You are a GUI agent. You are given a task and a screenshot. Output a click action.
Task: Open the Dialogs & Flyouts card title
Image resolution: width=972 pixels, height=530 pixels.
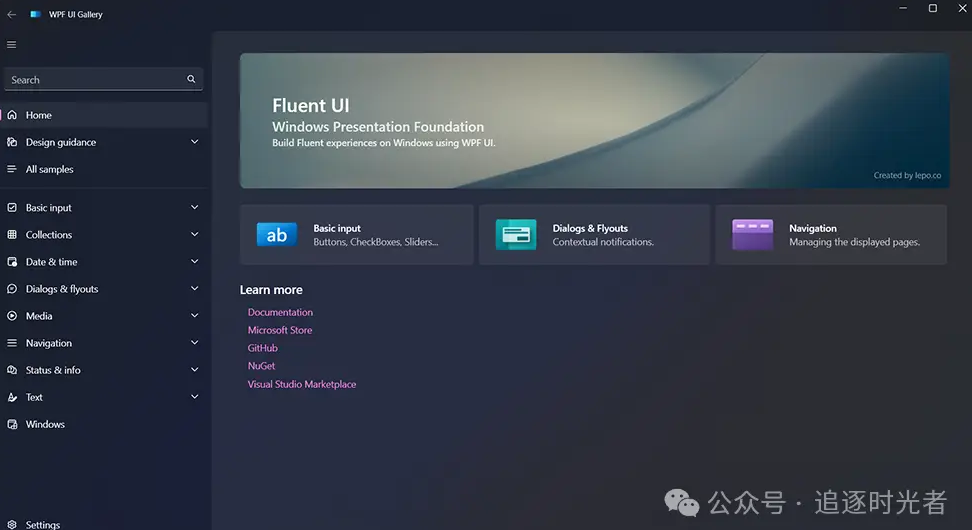(590, 228)
